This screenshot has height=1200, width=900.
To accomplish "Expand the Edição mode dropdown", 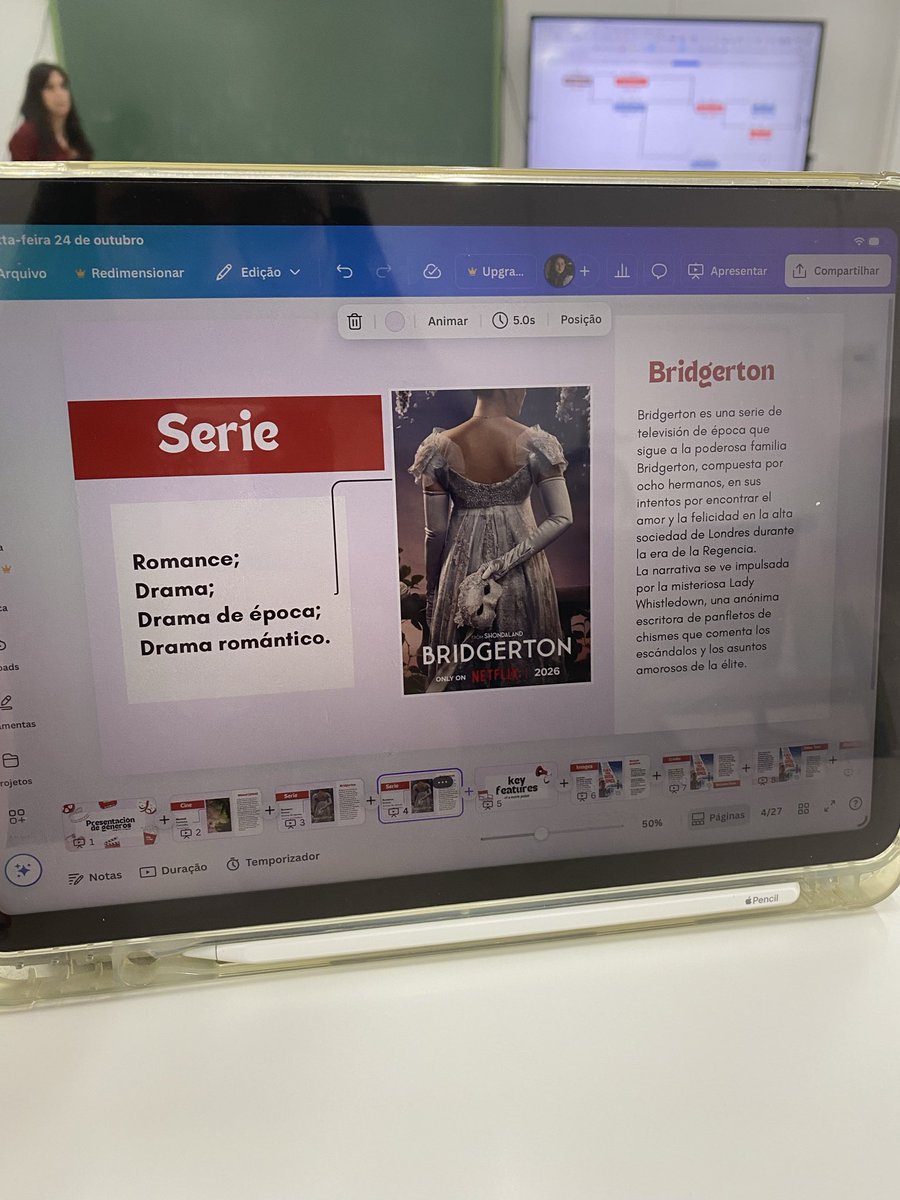I will (258, 272).
